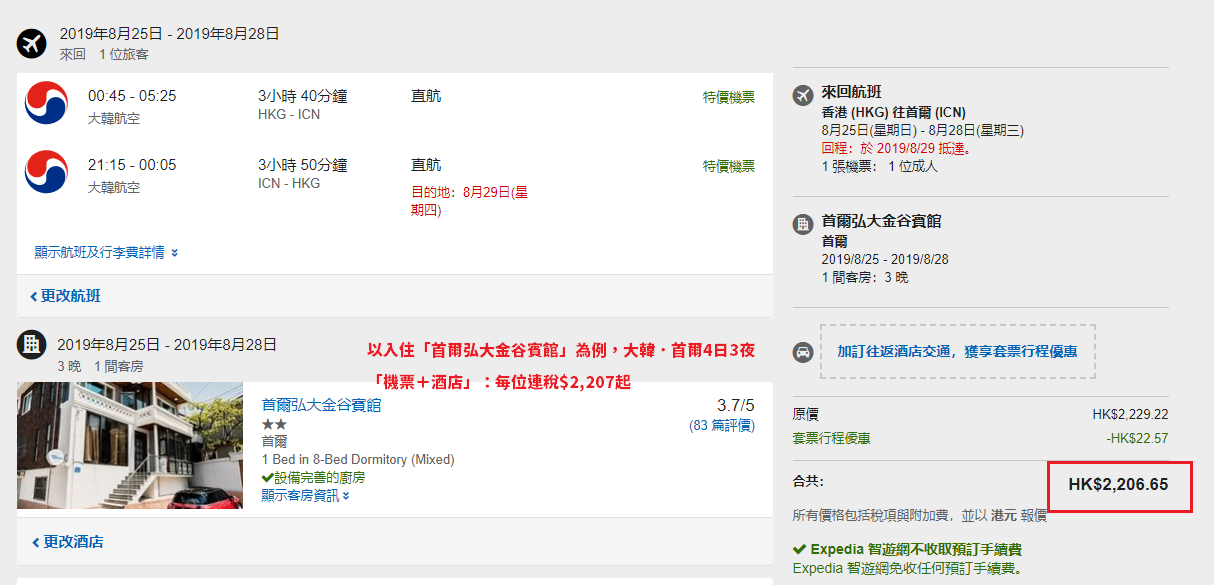Click the airplane icon beside flight dates
Viewport: 1214px width, 585px height.
32,44
